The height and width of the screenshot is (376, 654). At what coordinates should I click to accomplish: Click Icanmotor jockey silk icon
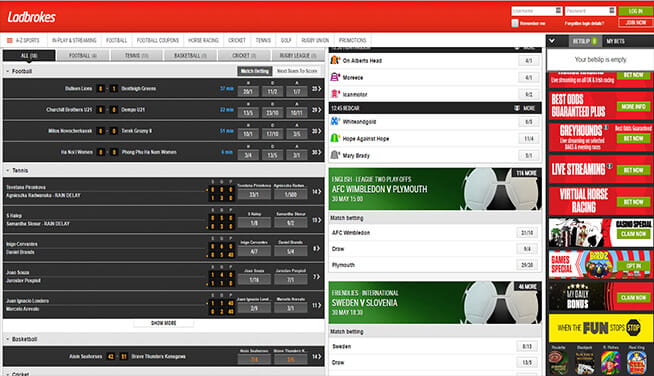click(335, 94)
